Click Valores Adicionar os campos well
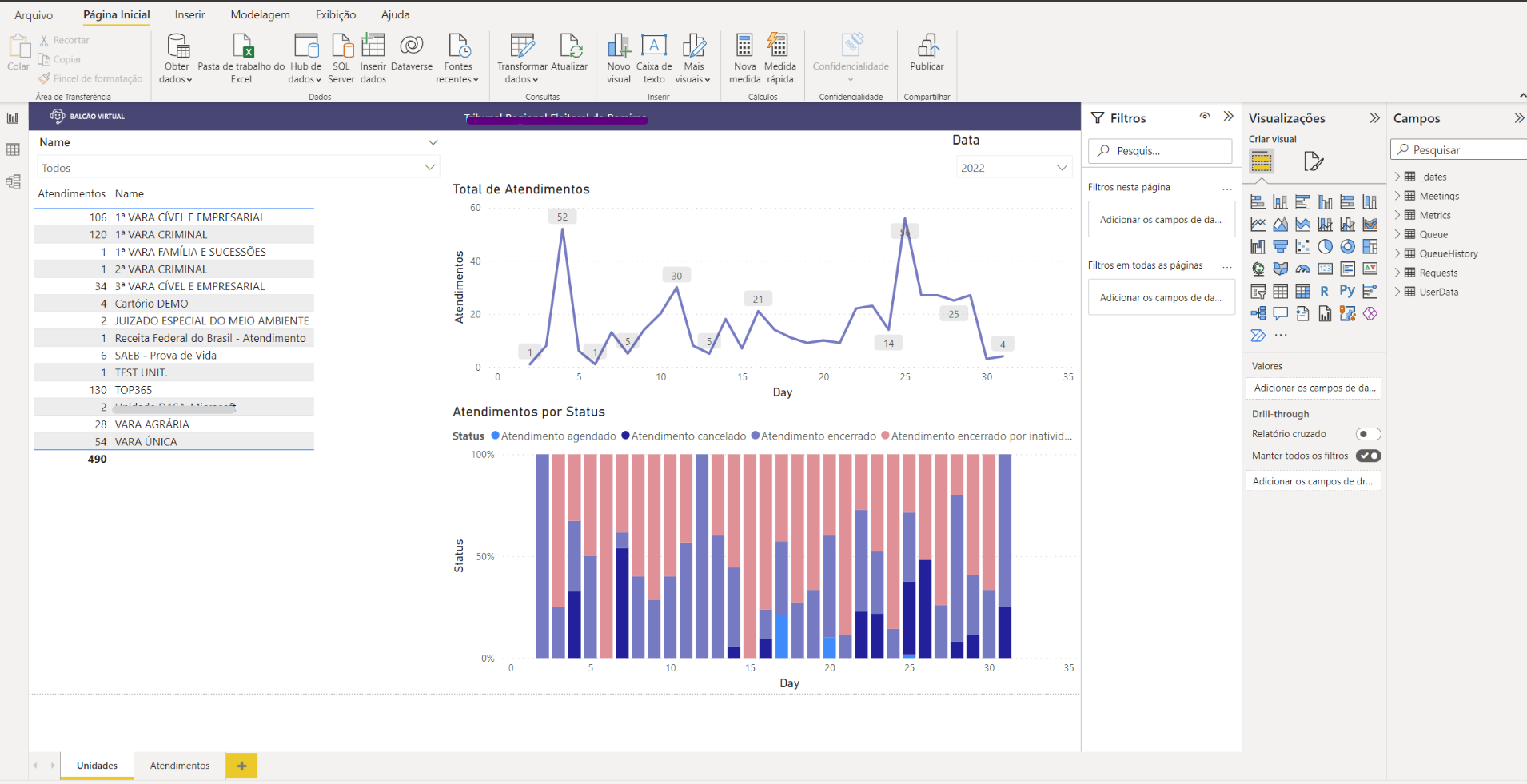The width and height of the screenshot is (1527, 784). click(x=1314, y=388)
